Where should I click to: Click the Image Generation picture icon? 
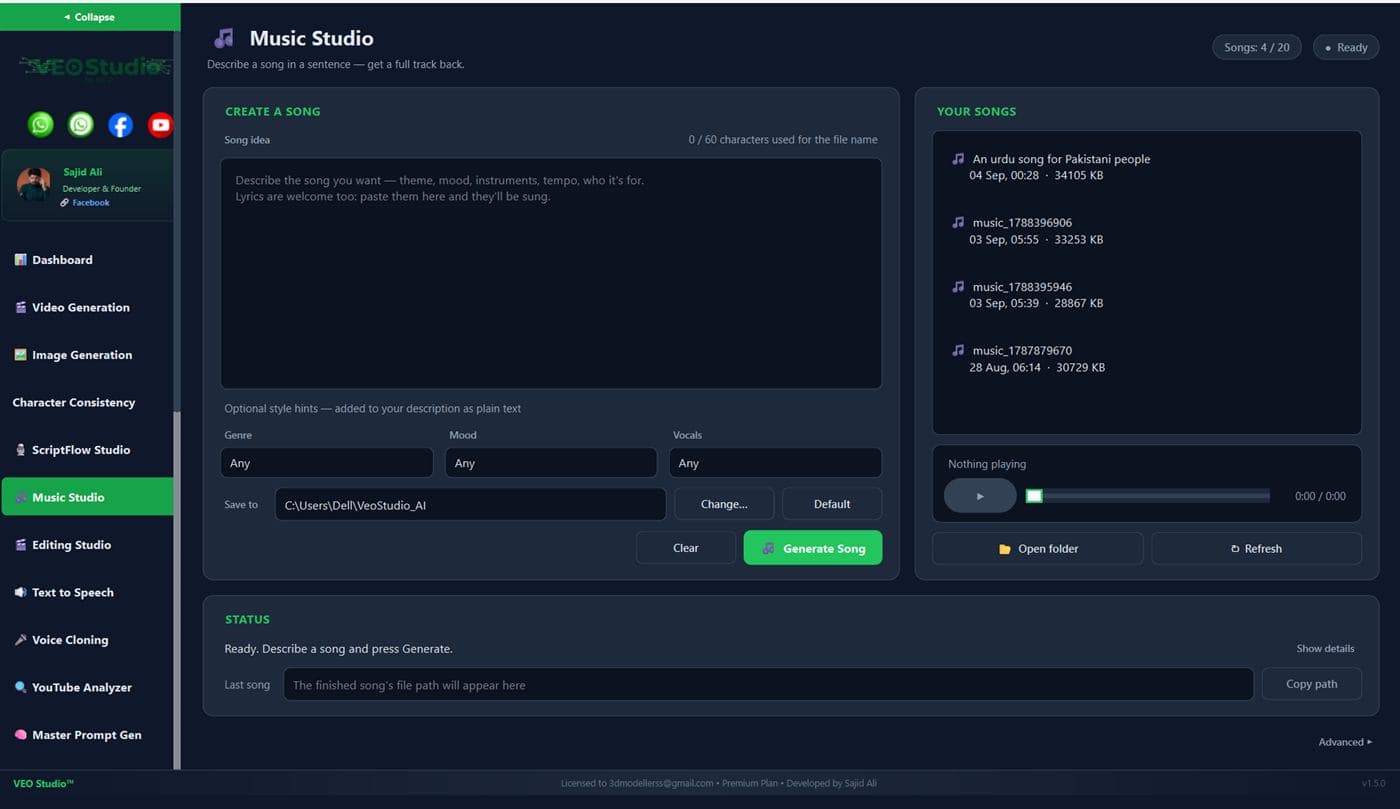(x=20, y=355)
